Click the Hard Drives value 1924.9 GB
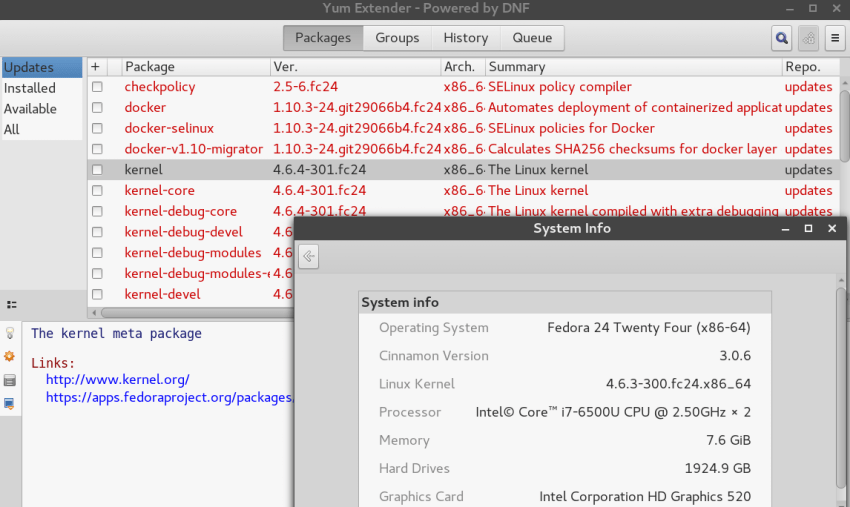Image resolution: width=850 pixels, height=507 pixels. click(718, 469)
